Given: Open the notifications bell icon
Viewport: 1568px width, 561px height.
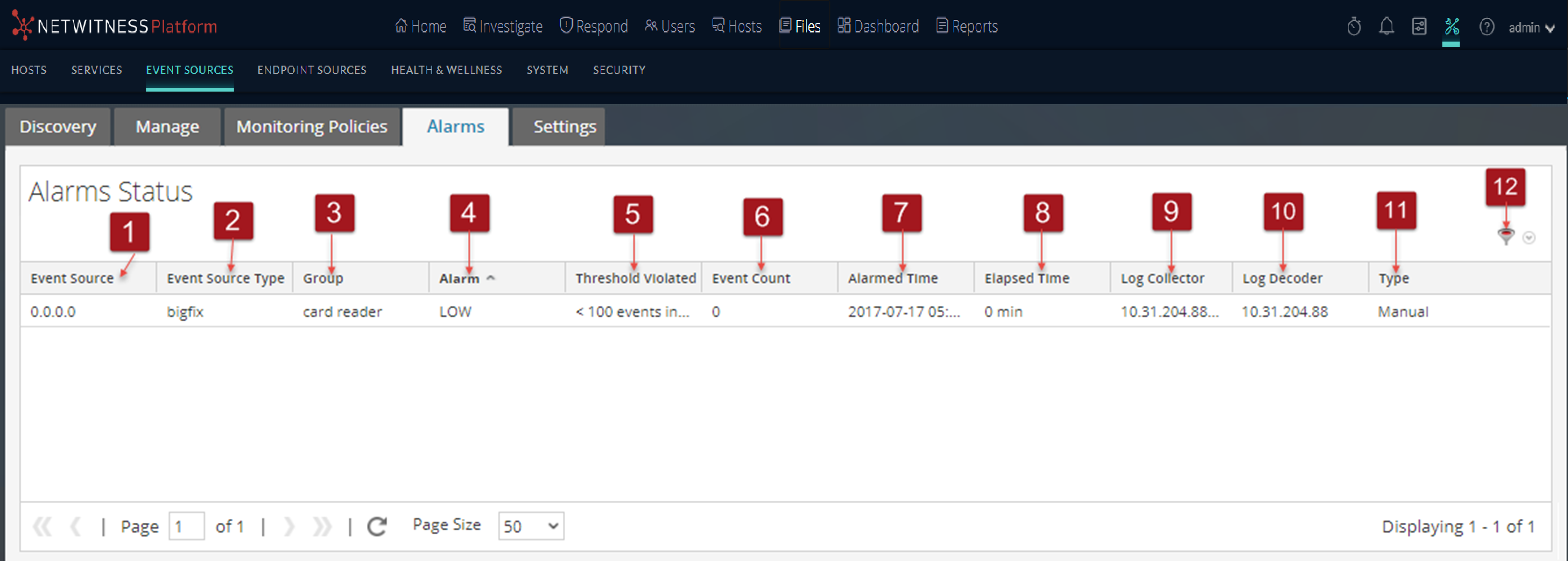Looking at the screenshot, I should pos(1387,27).
